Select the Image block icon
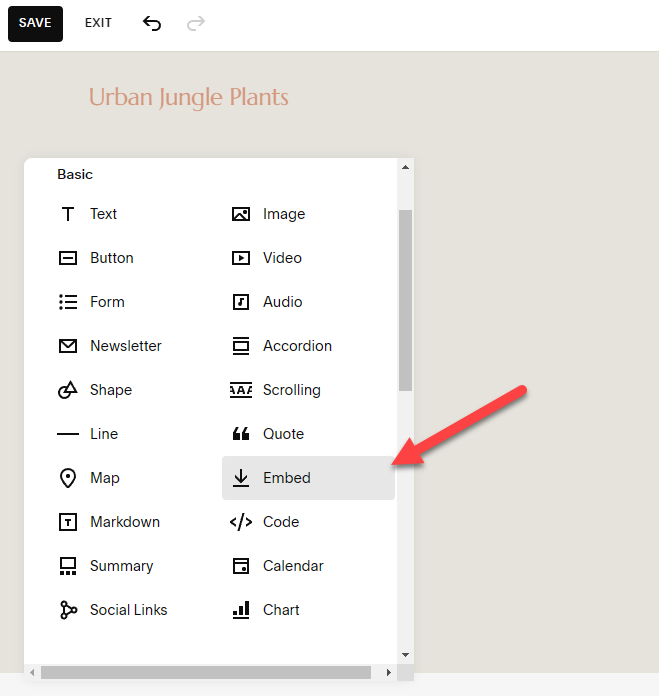The image size is (659, 696). [x=241, y=214]
